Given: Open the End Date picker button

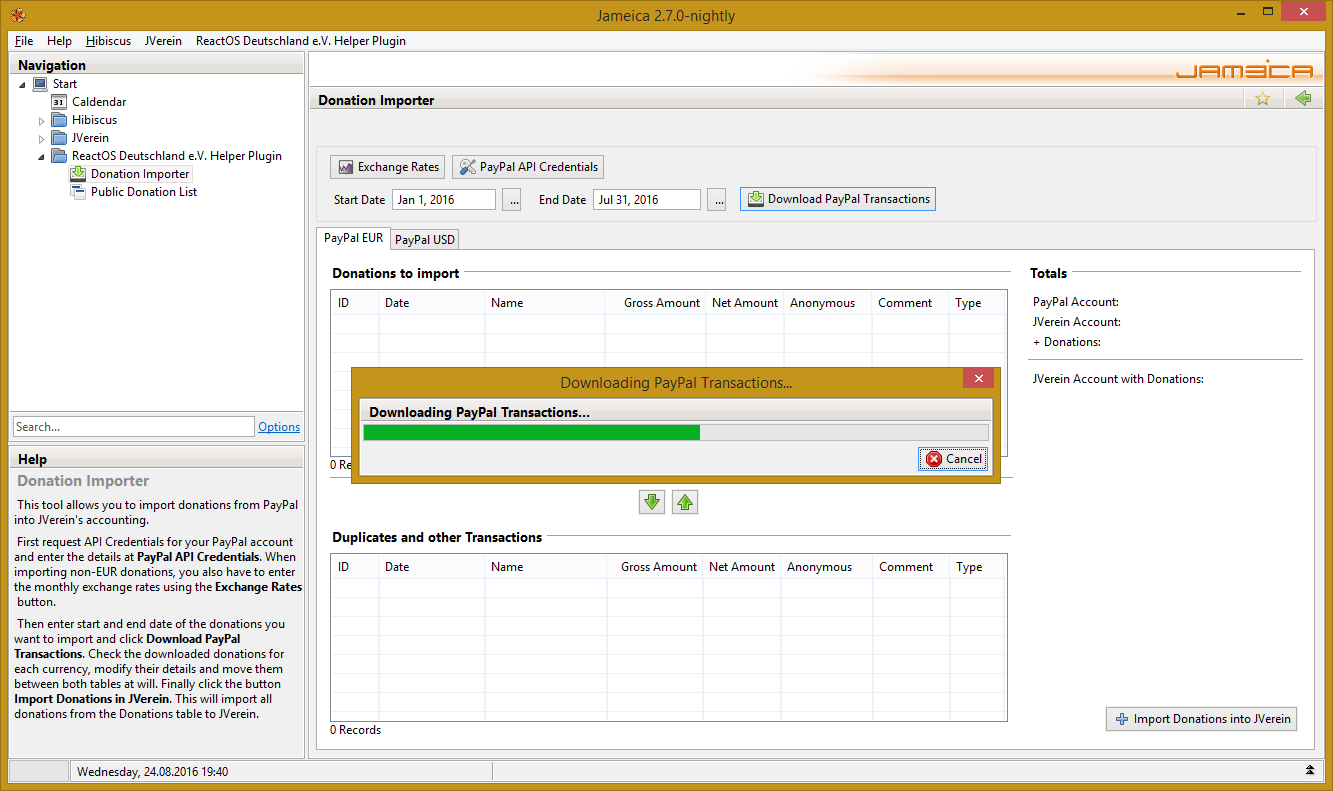Looking at the screenshot, I should 716,200.
